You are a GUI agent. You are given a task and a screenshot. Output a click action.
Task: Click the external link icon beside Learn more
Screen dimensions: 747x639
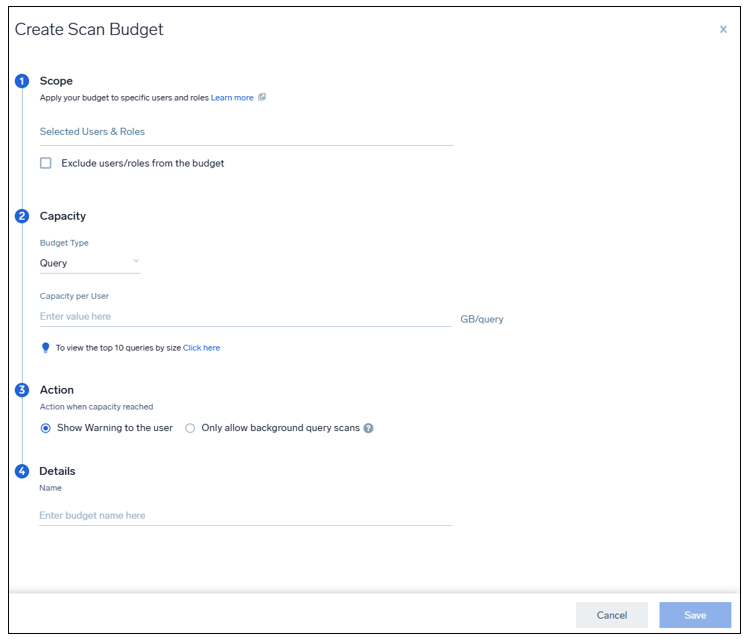(262, 97)
